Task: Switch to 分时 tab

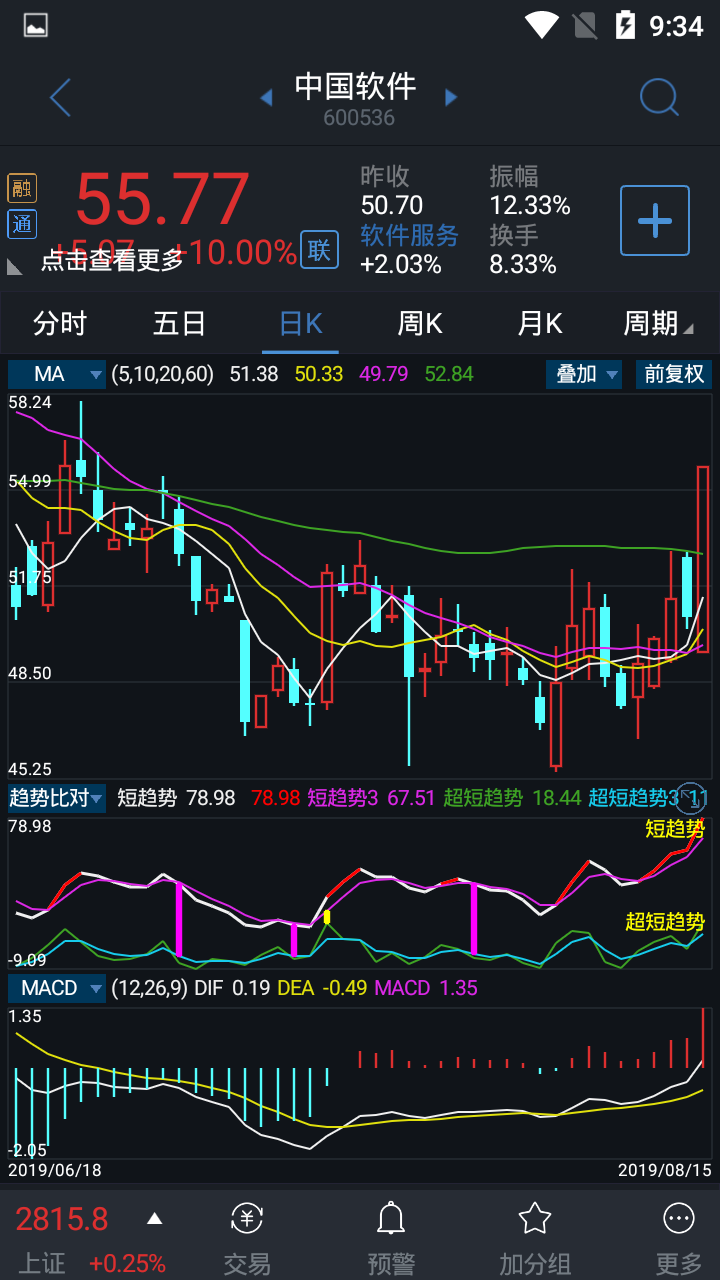Action: 60,324
